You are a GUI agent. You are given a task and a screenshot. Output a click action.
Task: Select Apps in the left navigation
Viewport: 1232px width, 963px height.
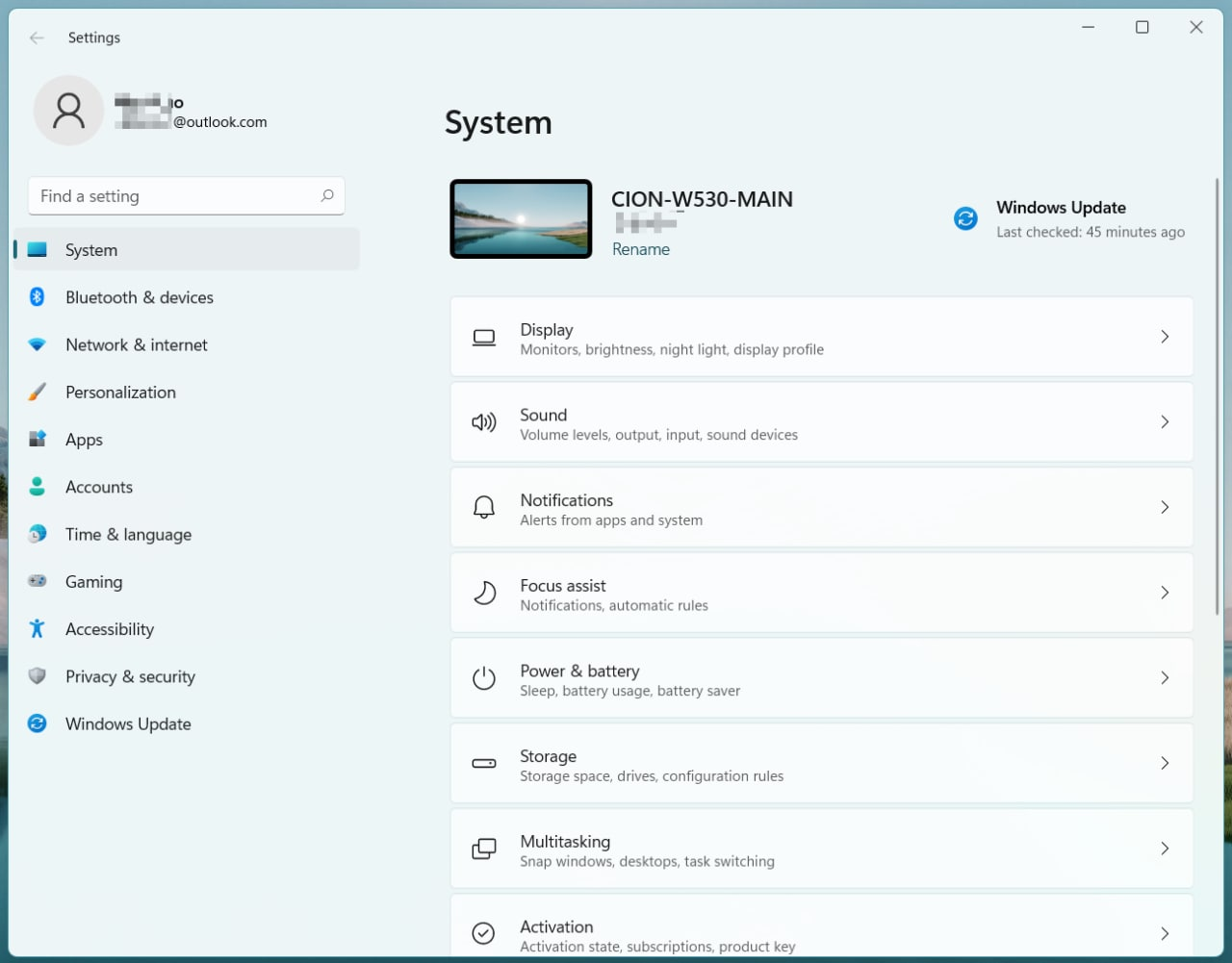tap(84, 440)
